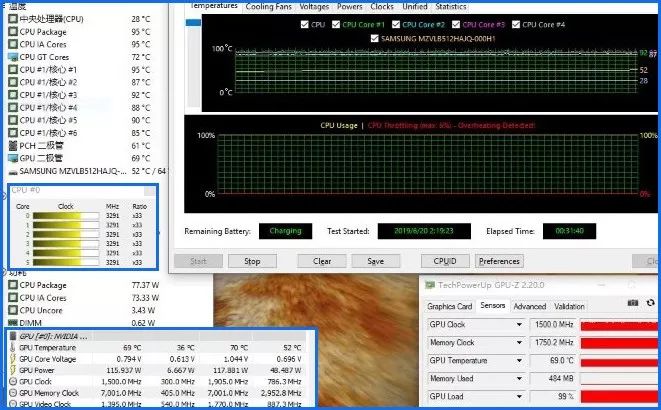661x410 pixels.
Task: Switch to the Temperatures tab
Action: tap(214, 6)
